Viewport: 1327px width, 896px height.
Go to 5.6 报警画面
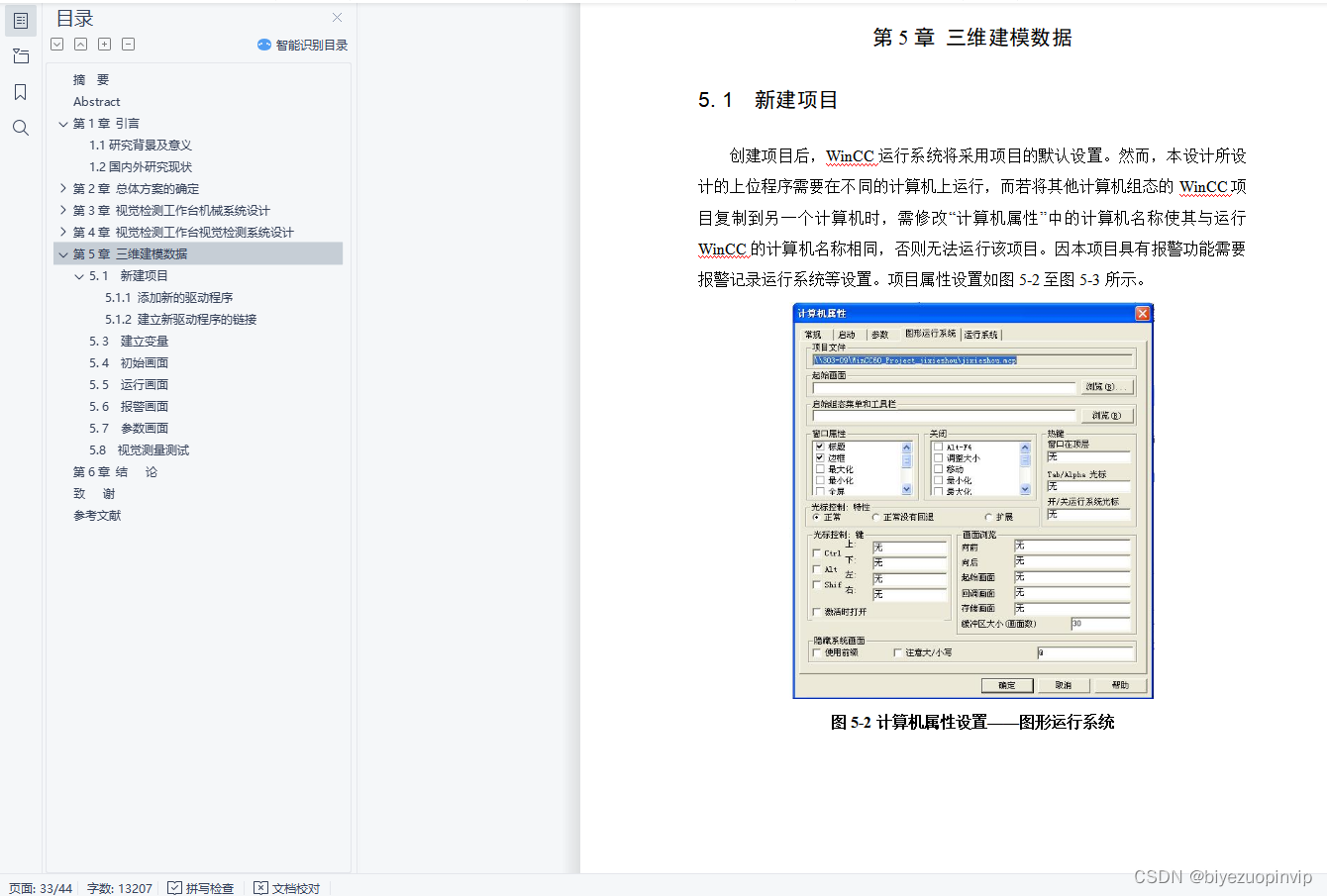tap(128, 407)
